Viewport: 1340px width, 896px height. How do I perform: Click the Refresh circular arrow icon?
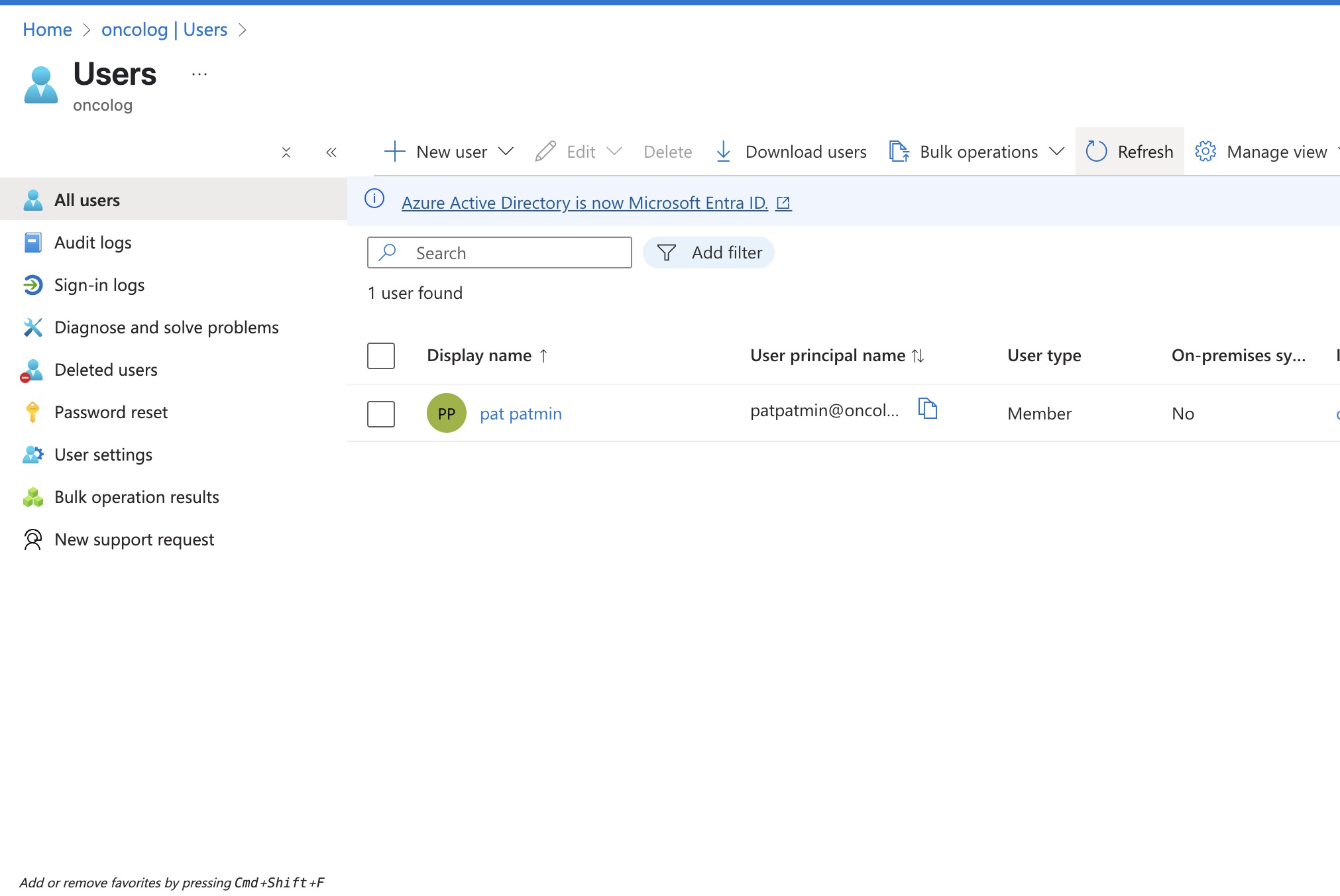[x=1097, y=152]
